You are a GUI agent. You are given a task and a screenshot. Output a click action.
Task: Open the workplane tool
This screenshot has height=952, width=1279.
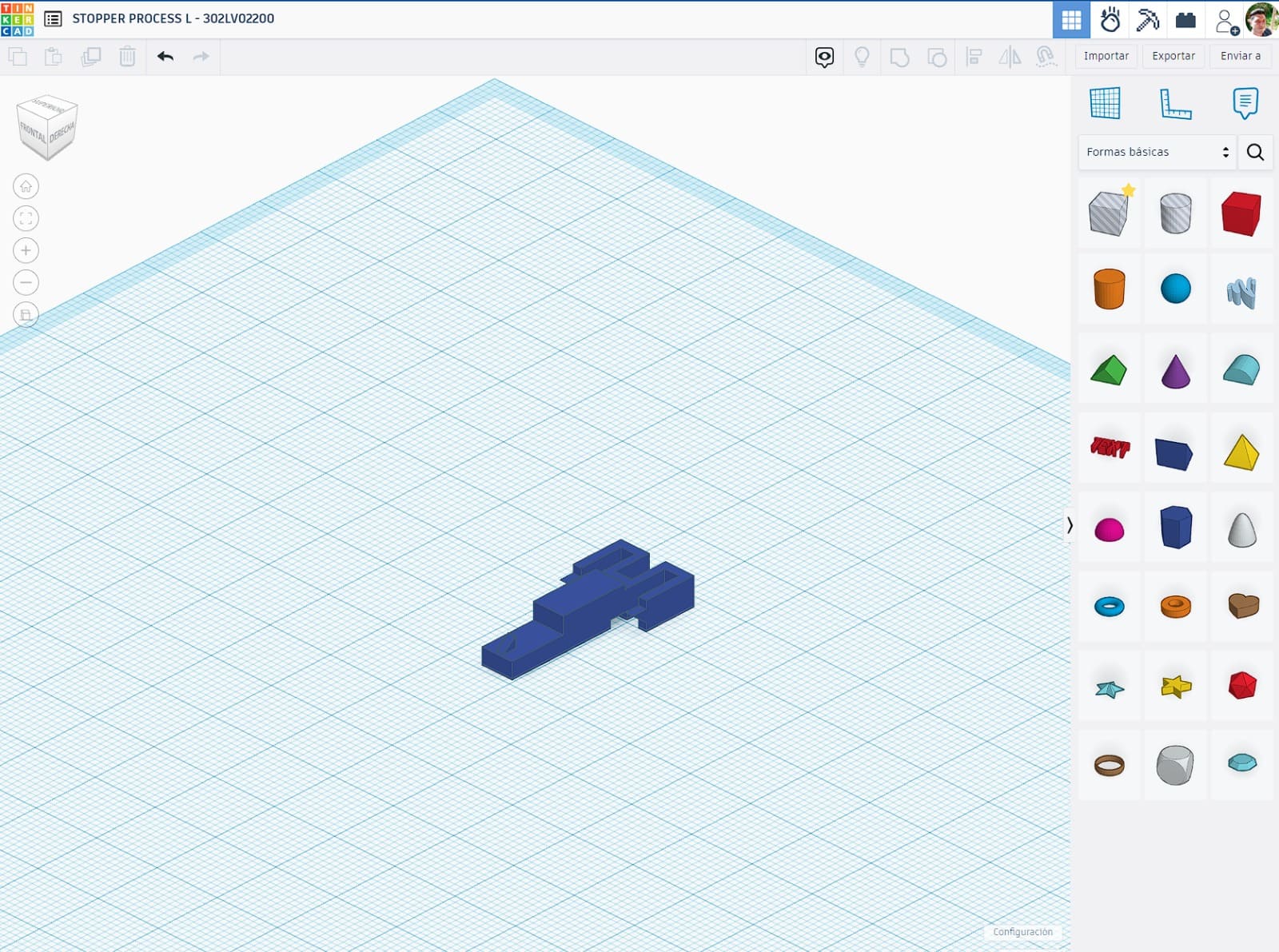pyautogui.click(x=1105, y=103)
